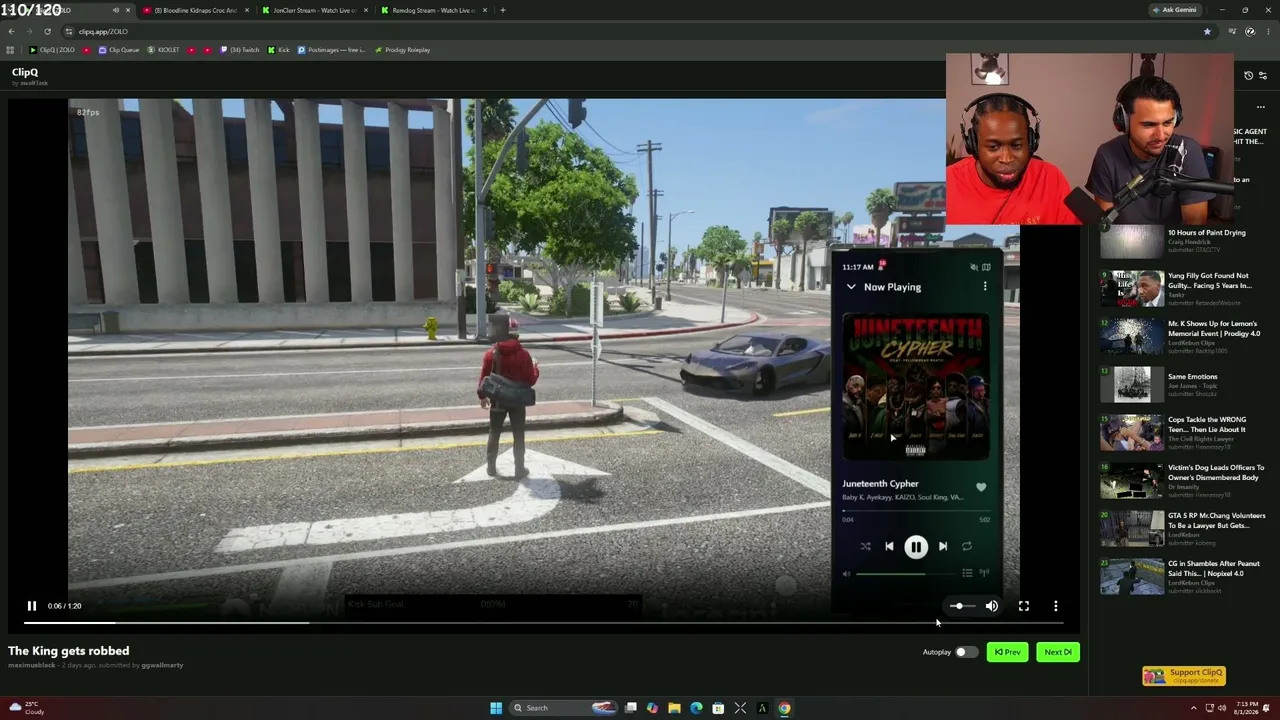Open the ClipQ | ZOLO bookmark
Screen dimensions: 1280x720
[52, 50]
